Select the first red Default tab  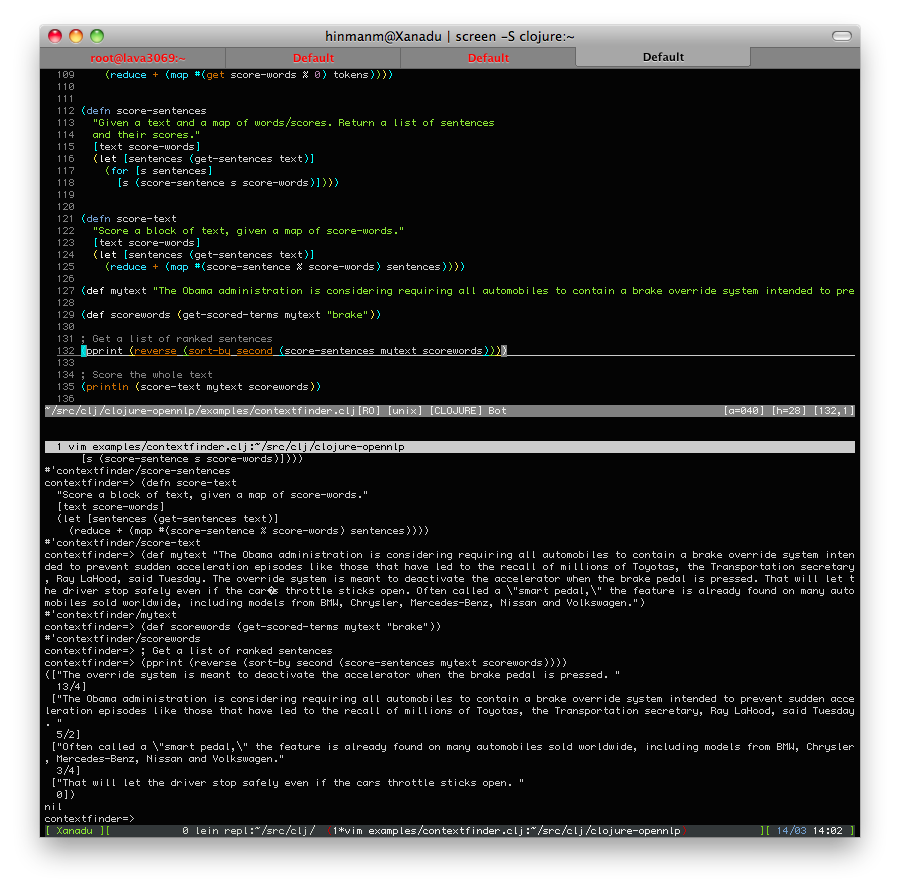point(313,58)
